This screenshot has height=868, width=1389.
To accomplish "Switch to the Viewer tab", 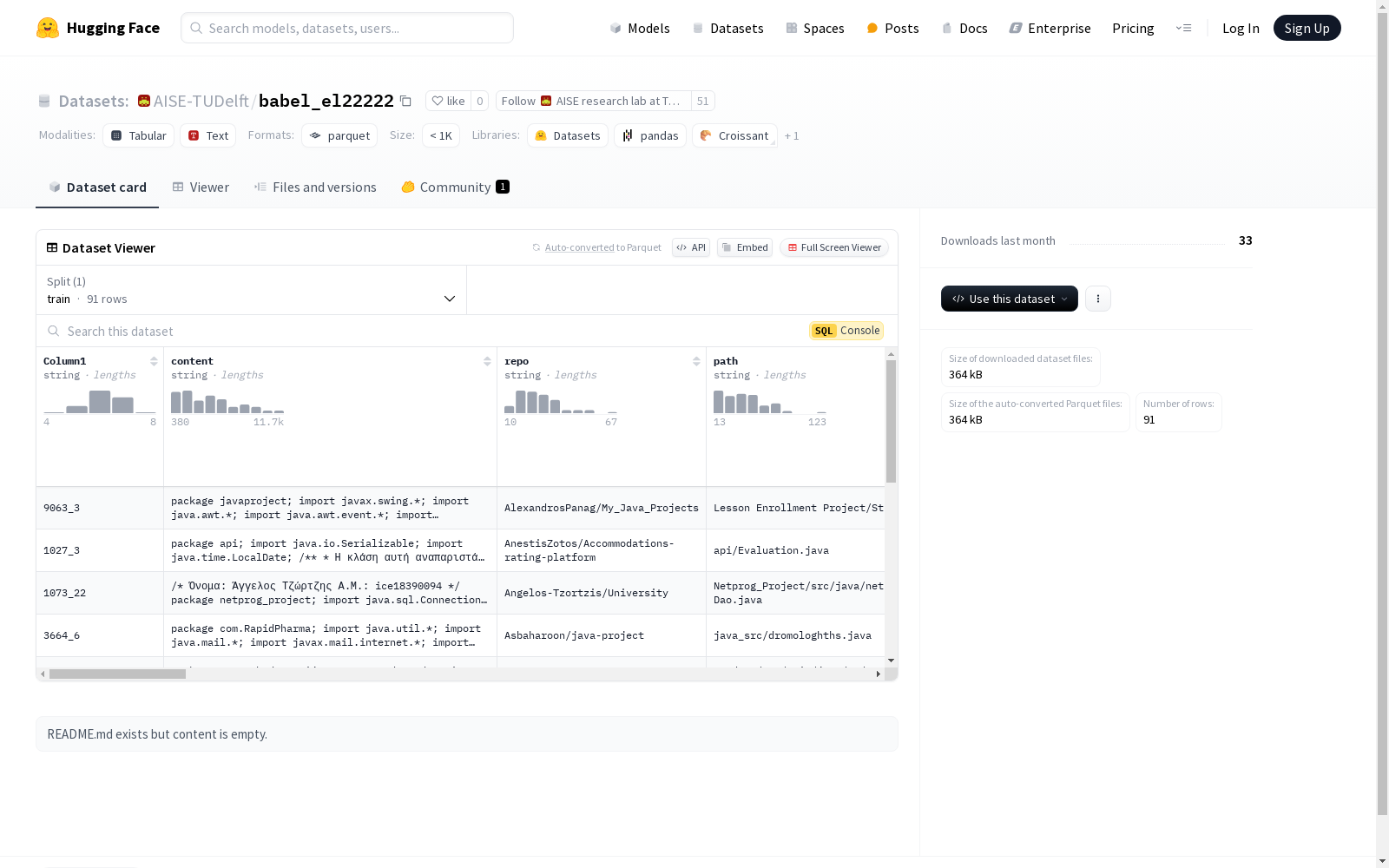I will (201, 187).
